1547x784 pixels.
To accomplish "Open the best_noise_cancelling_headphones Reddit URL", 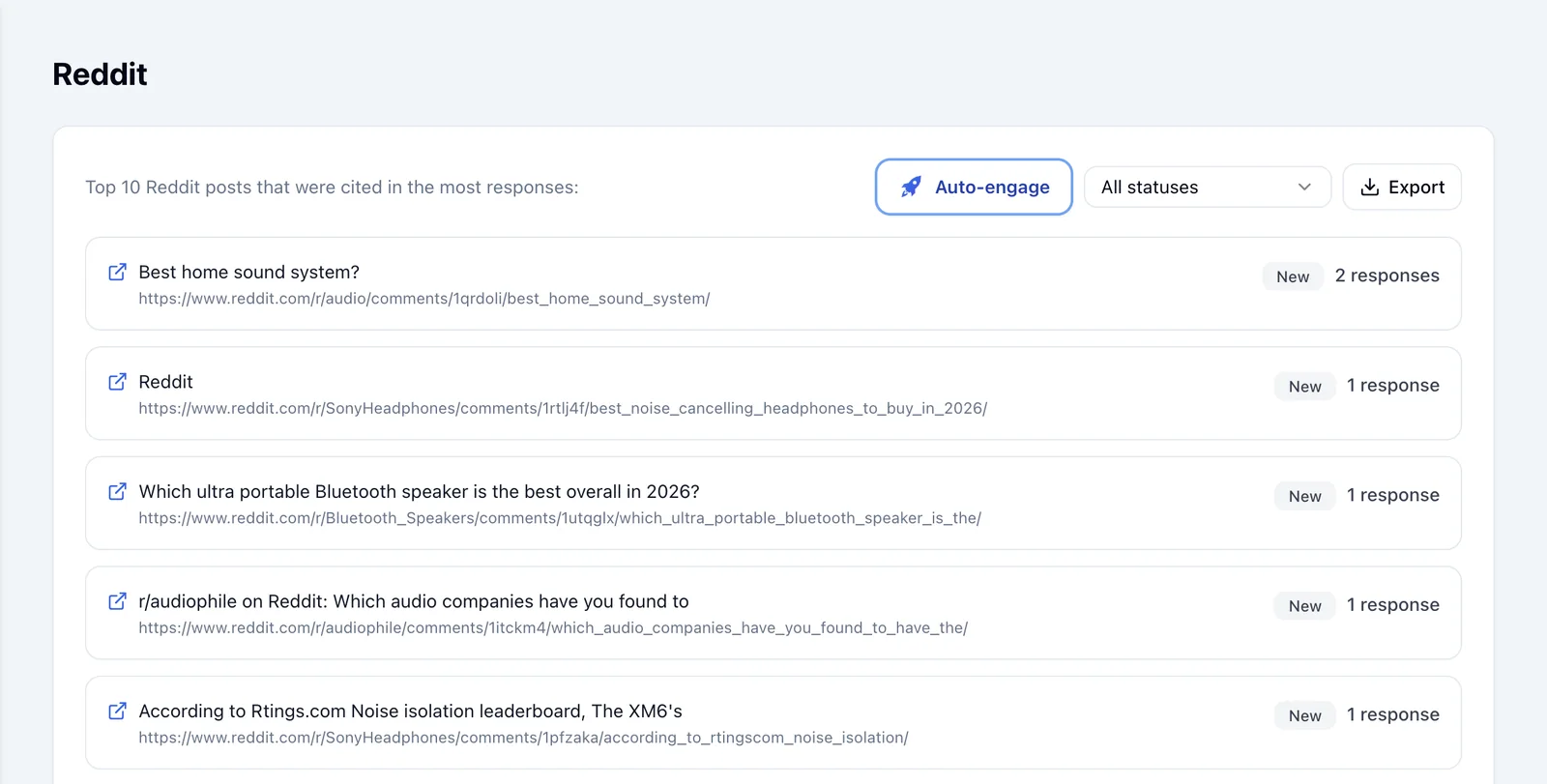I will pyautogui.click(x=563, y=408).
